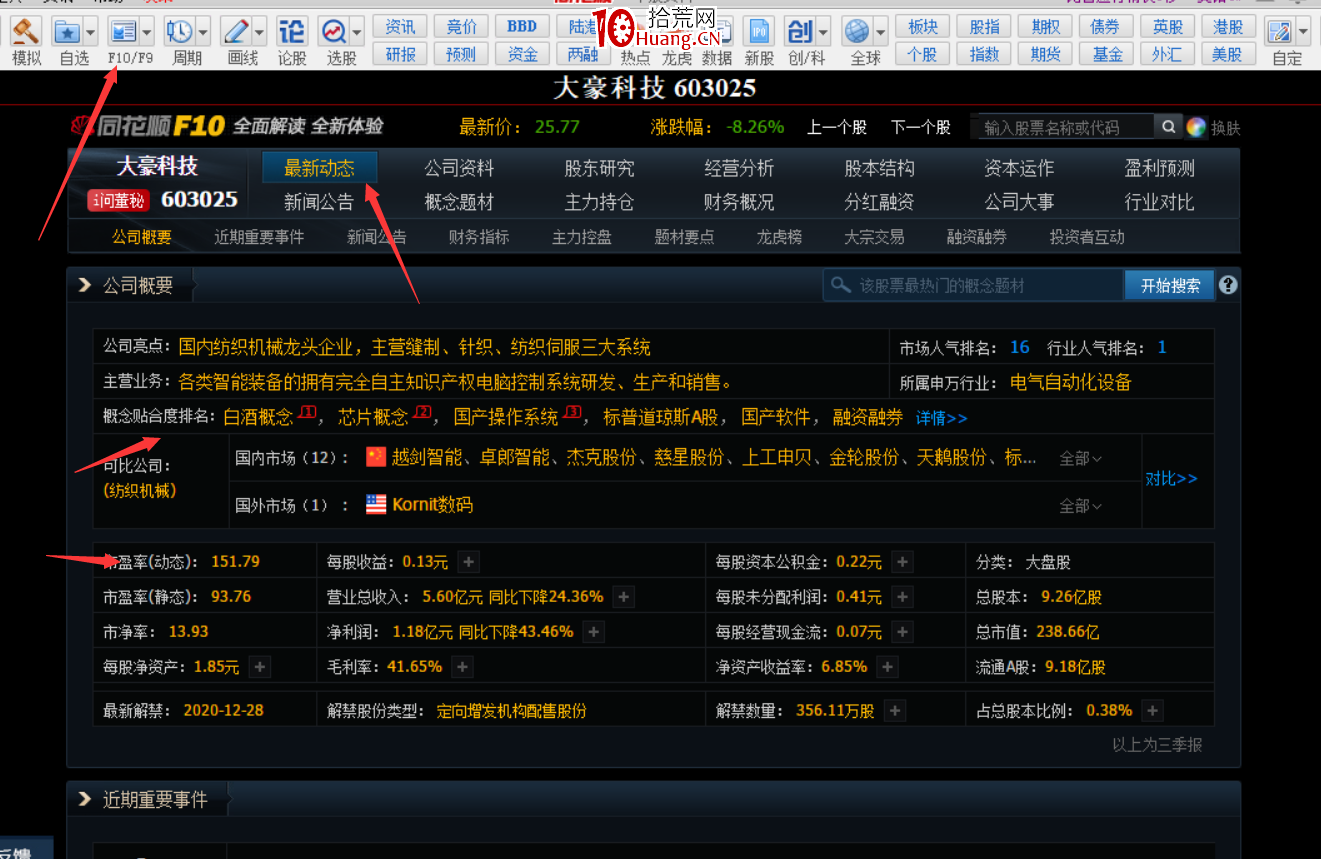
Task: Expand the 占总股本比例 plus icon
Action: pyautogui.click(x=1152, y=711)
